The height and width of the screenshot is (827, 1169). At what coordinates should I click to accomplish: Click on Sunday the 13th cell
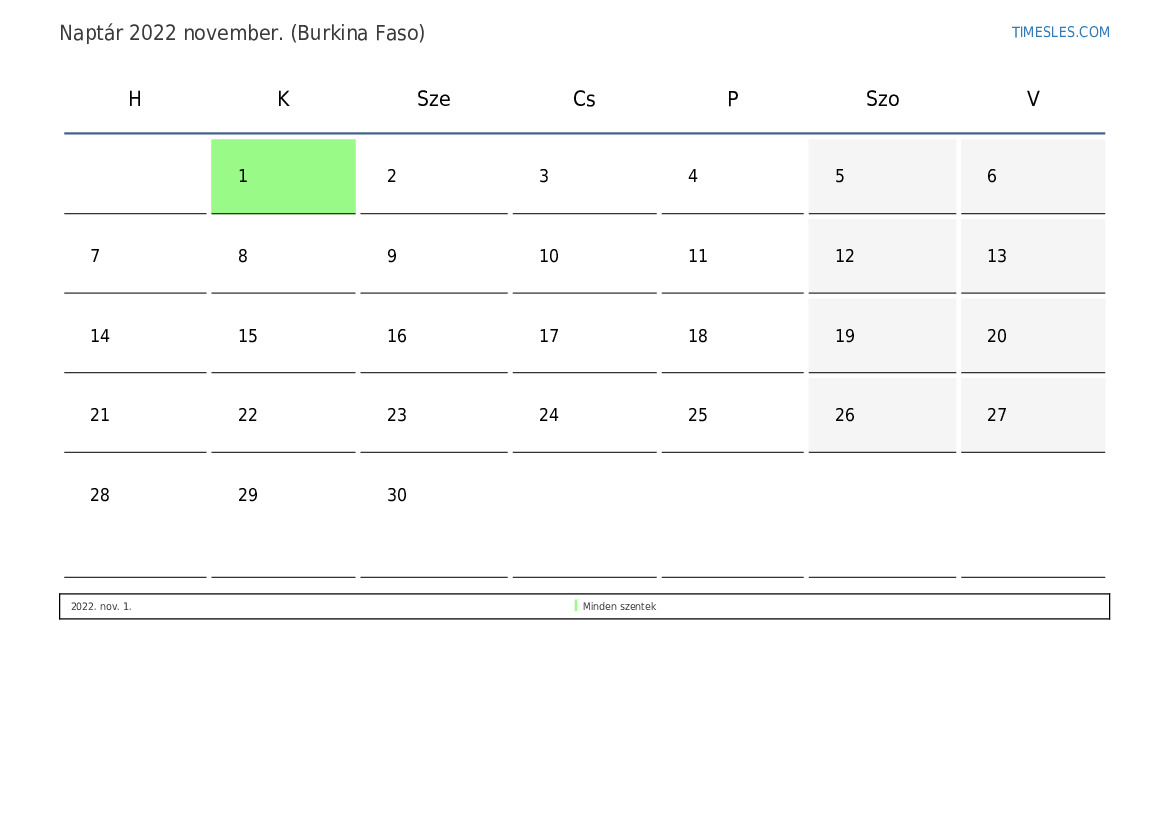1033,256
